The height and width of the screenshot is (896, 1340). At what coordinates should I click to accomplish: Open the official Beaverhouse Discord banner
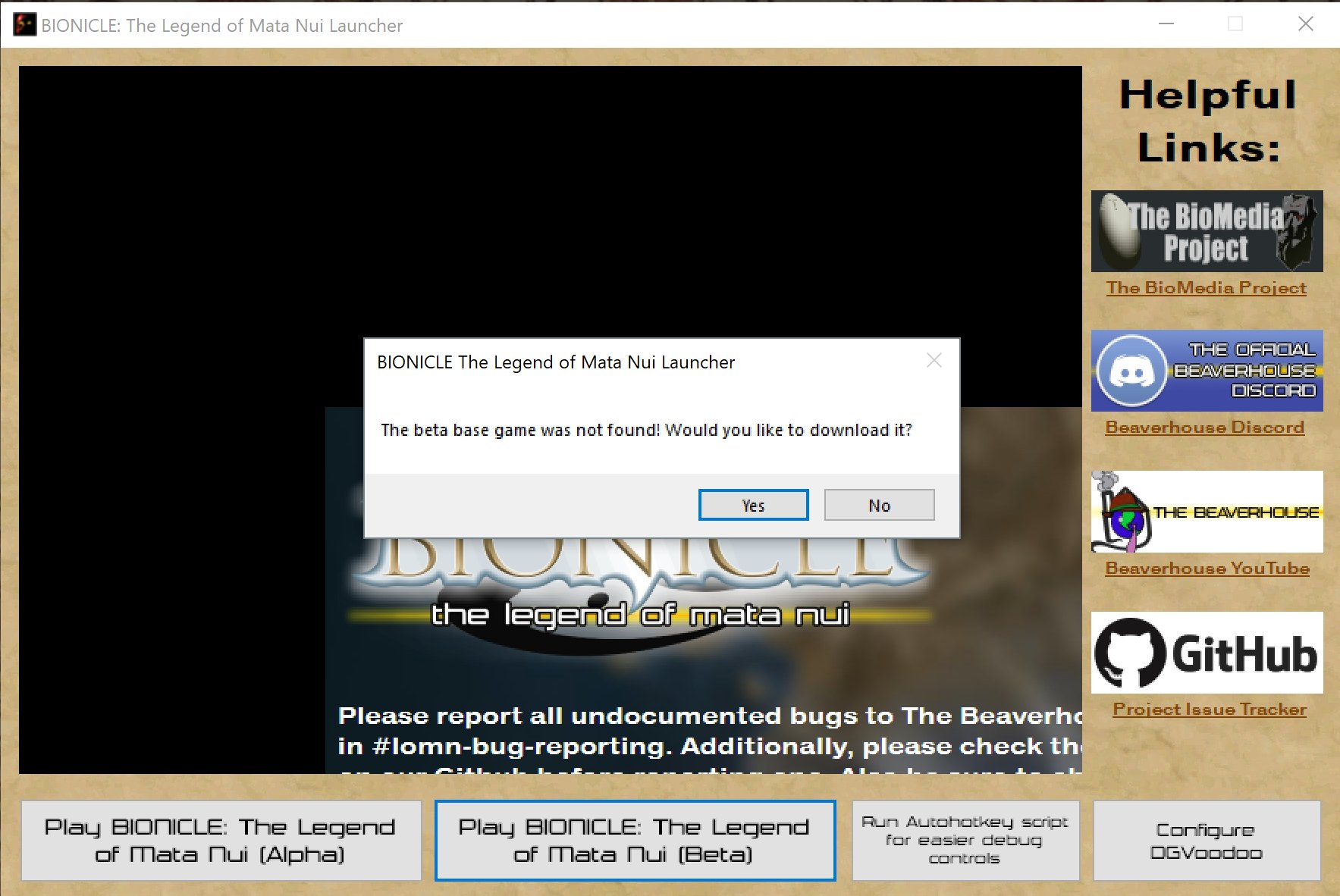pos(1207,371)
